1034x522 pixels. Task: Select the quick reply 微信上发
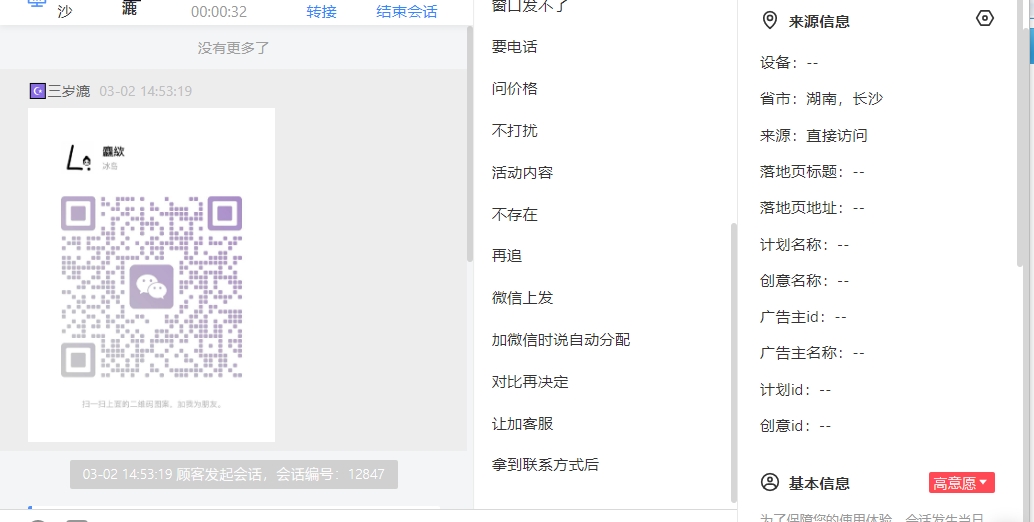tap(522, 298)
